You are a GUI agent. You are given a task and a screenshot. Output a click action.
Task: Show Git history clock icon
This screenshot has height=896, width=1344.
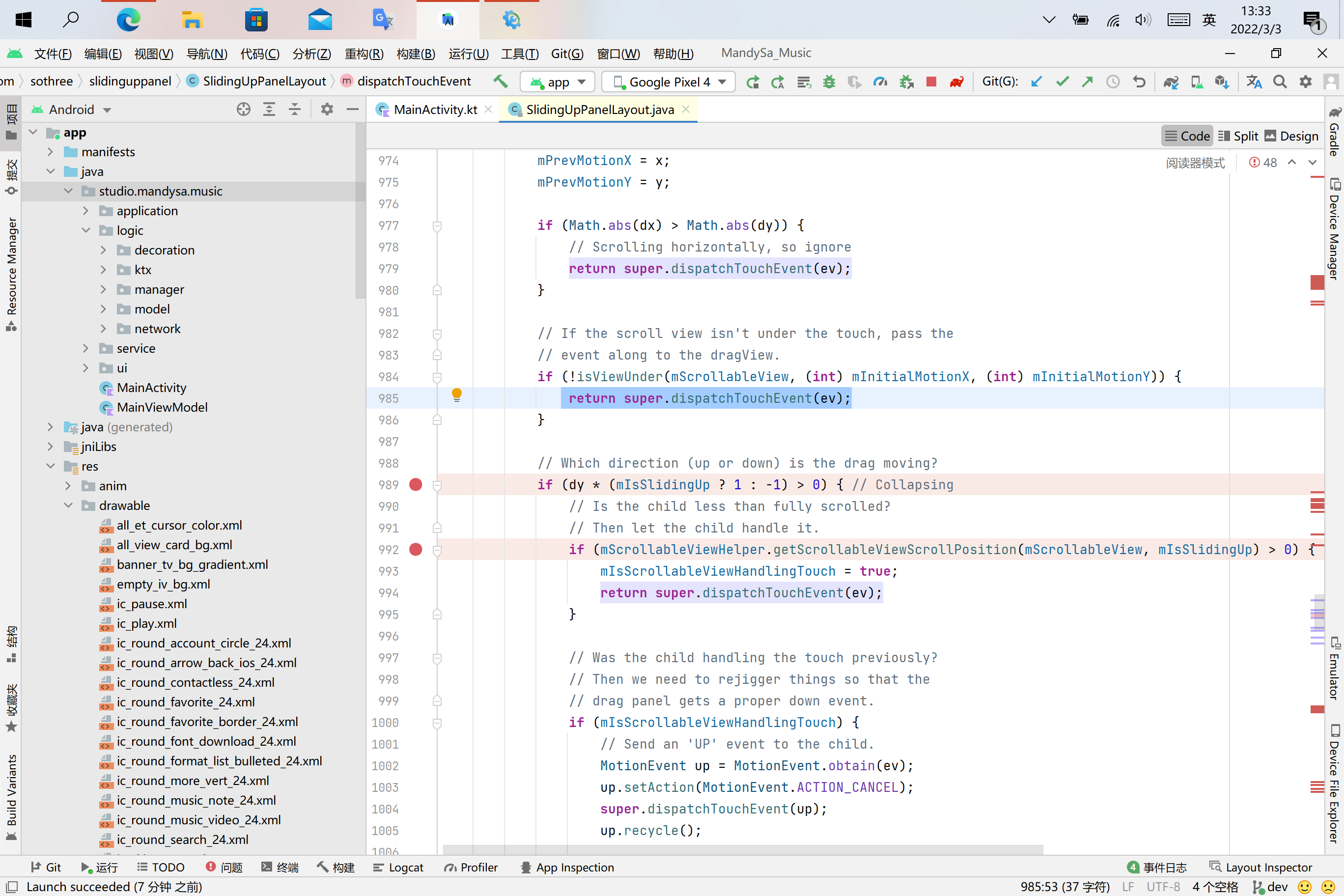tap(1113, 82)
